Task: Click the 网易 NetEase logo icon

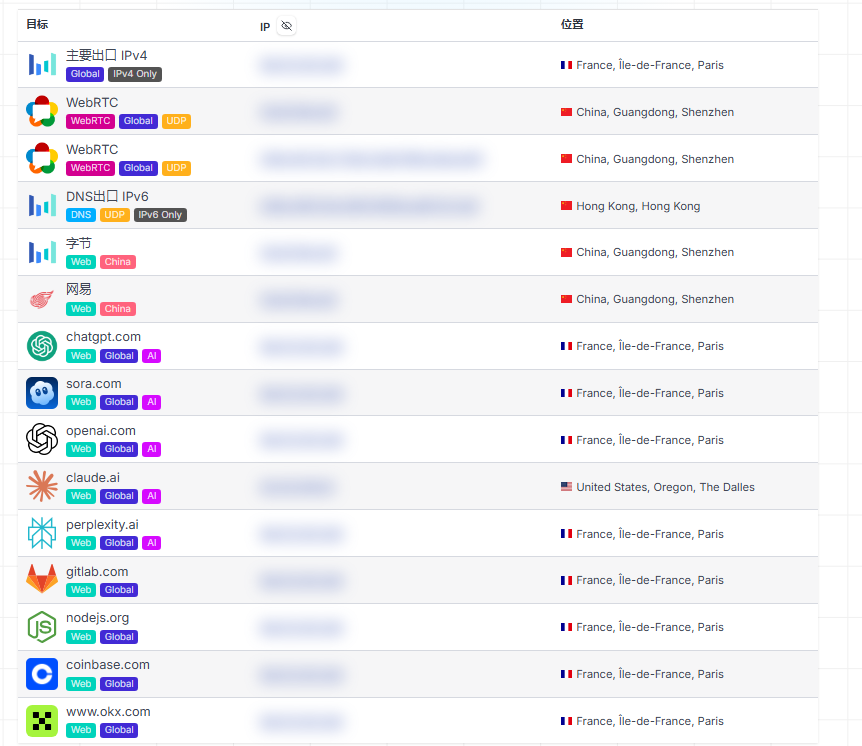Action: point(42,299)
